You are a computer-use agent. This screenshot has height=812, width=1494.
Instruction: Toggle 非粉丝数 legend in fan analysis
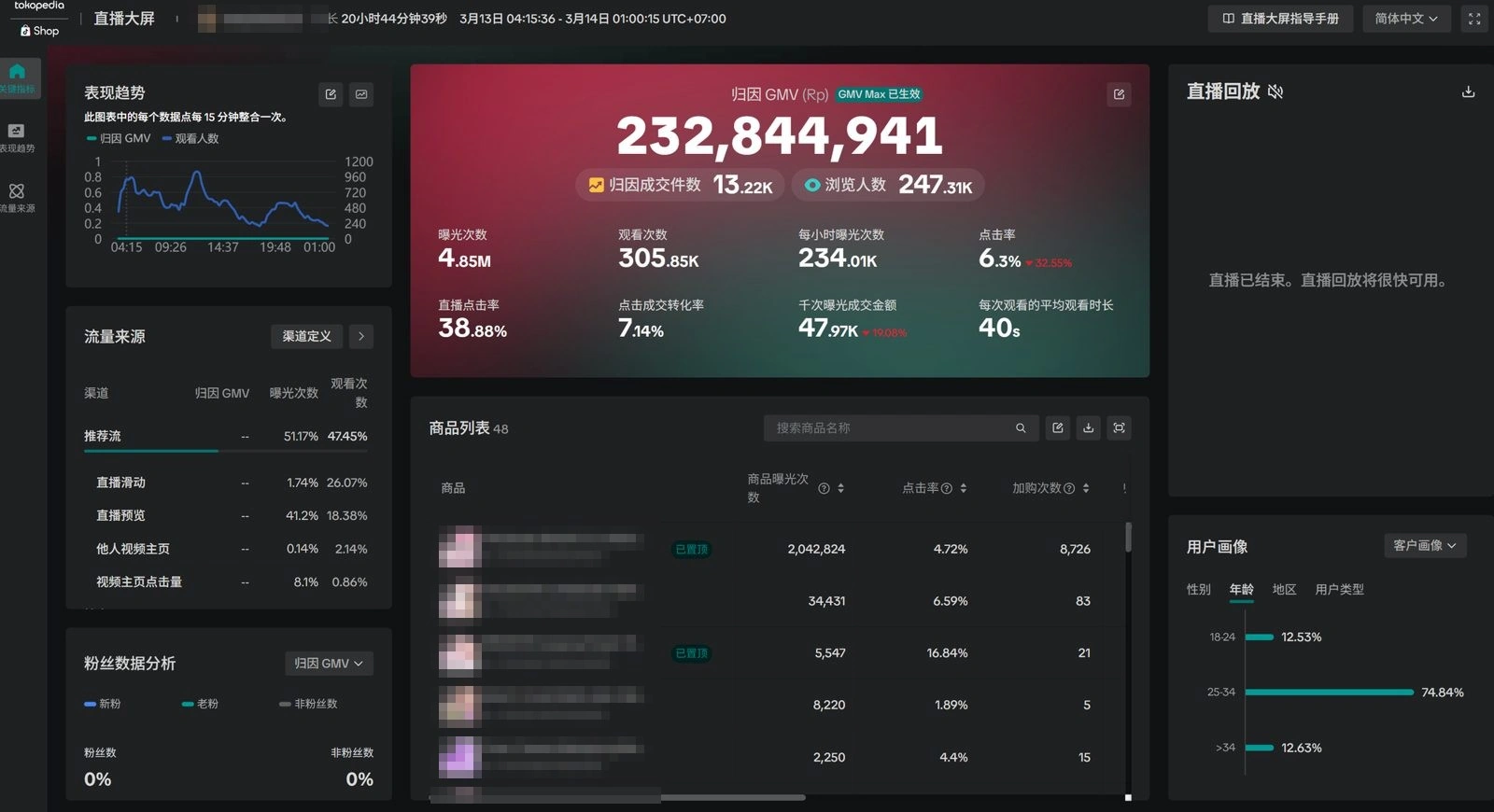pos(308,704)
